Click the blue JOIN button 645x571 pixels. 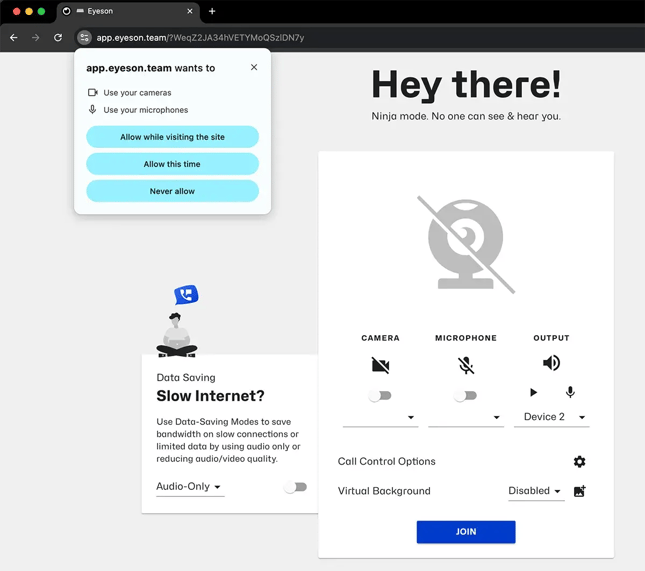(x=466, y=532)
